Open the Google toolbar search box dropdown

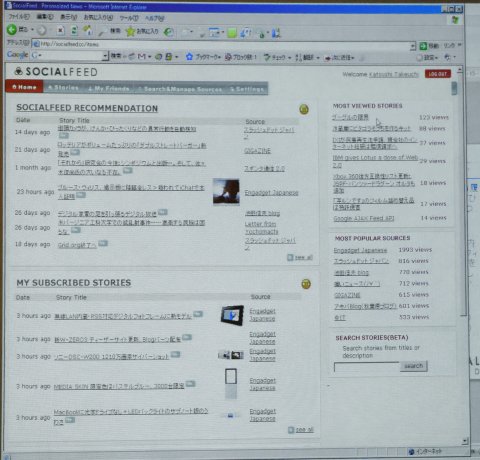point(105,56)
